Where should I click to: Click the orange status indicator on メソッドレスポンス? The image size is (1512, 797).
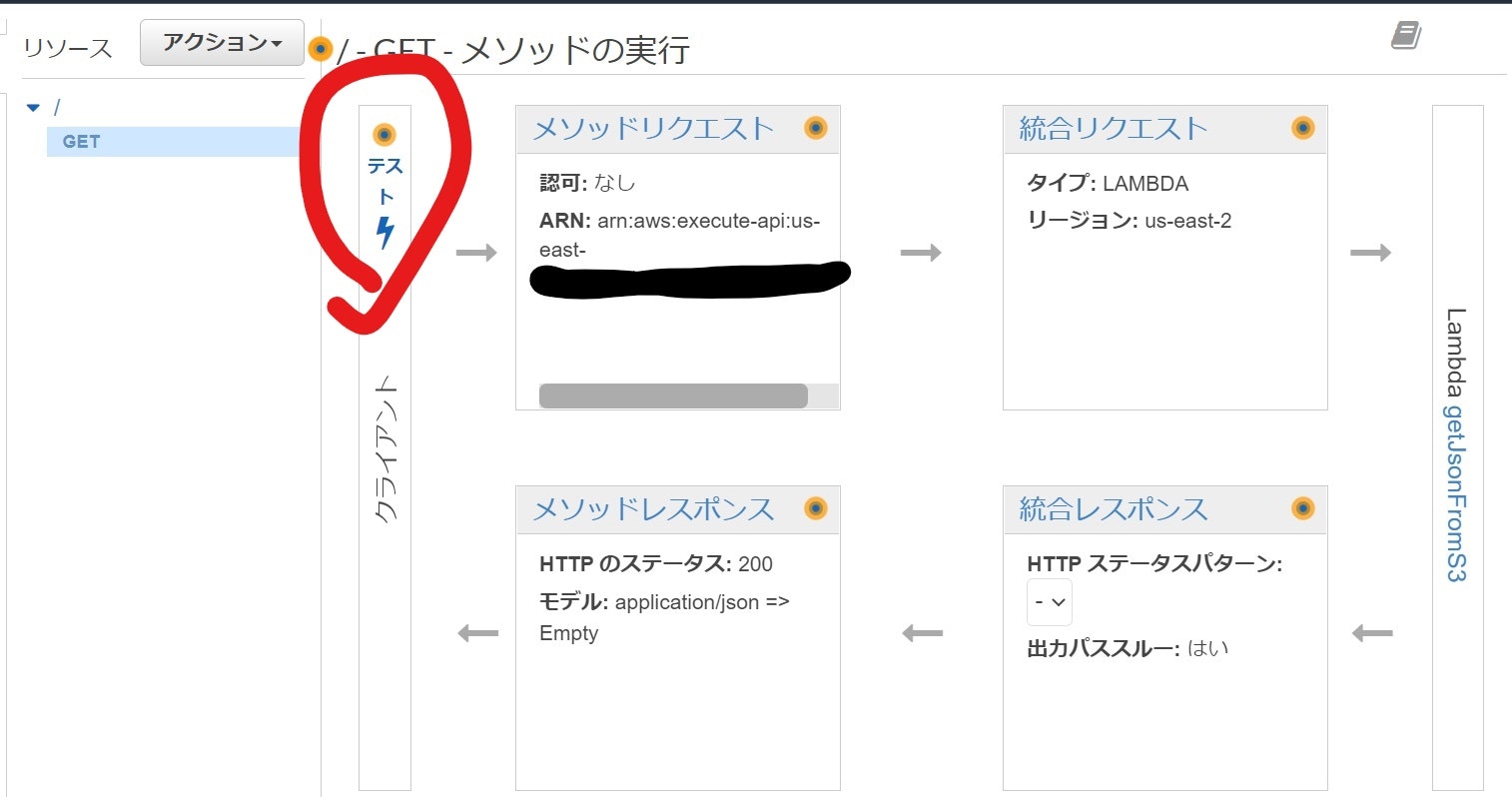click(816, 509)
